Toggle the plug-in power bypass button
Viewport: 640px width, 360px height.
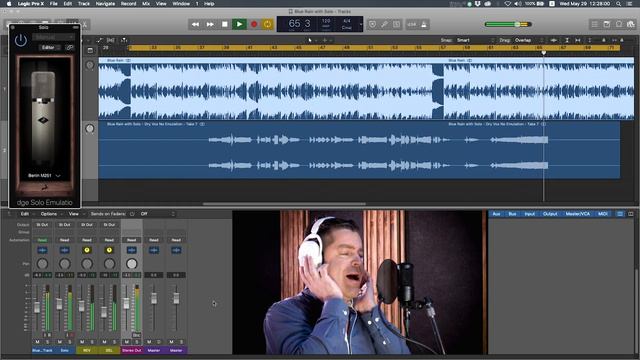click(21, 40)
